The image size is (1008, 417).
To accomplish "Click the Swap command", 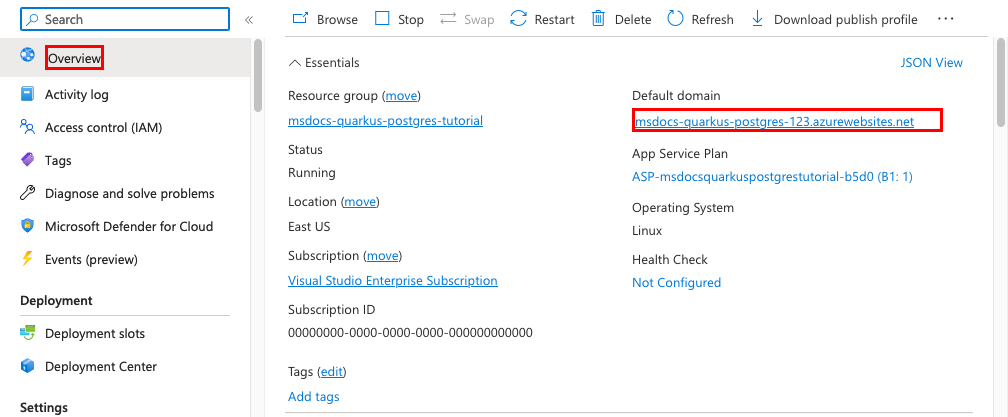I will (467, 19).
